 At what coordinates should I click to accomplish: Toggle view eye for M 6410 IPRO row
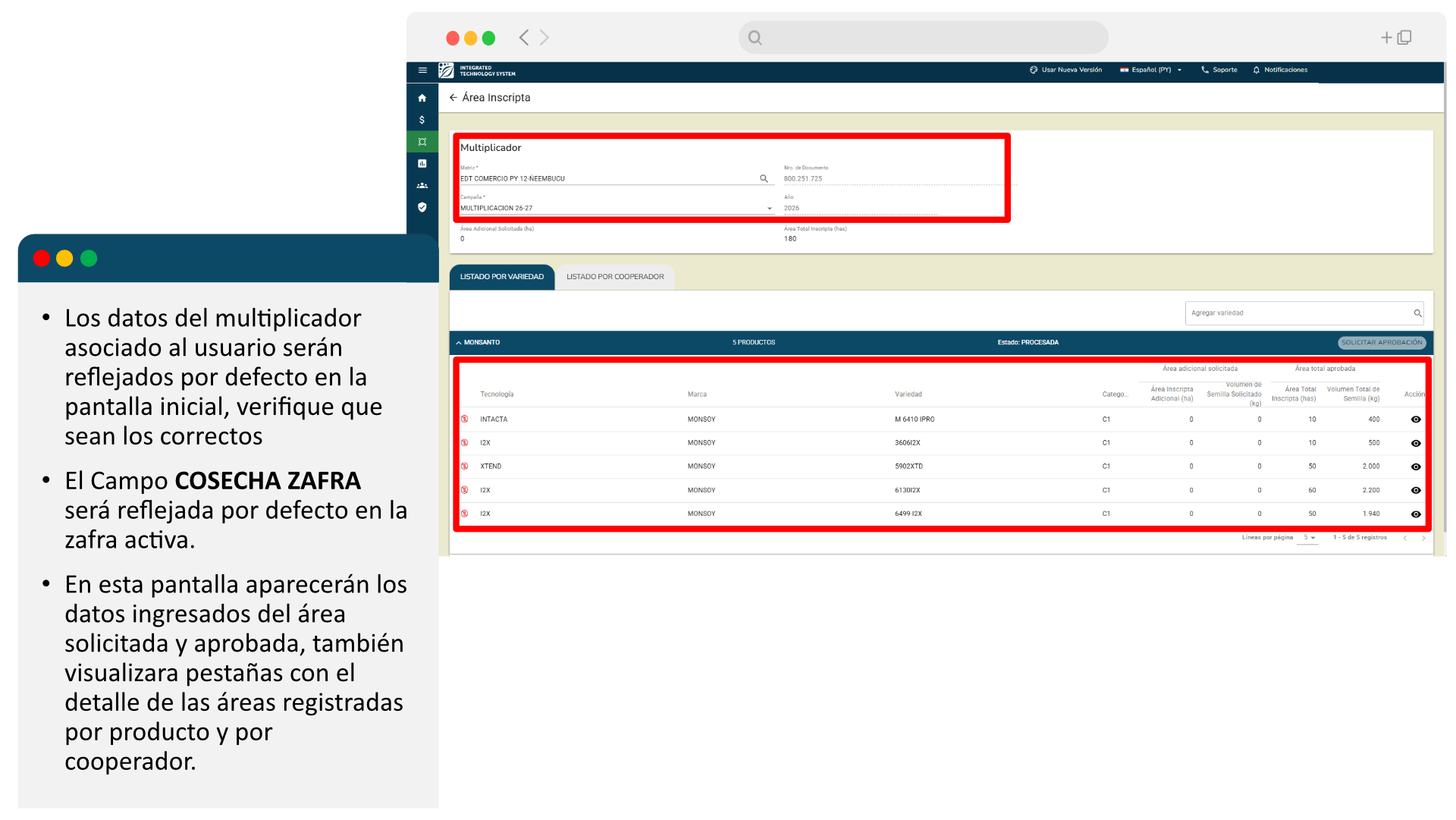point(1416,419)
